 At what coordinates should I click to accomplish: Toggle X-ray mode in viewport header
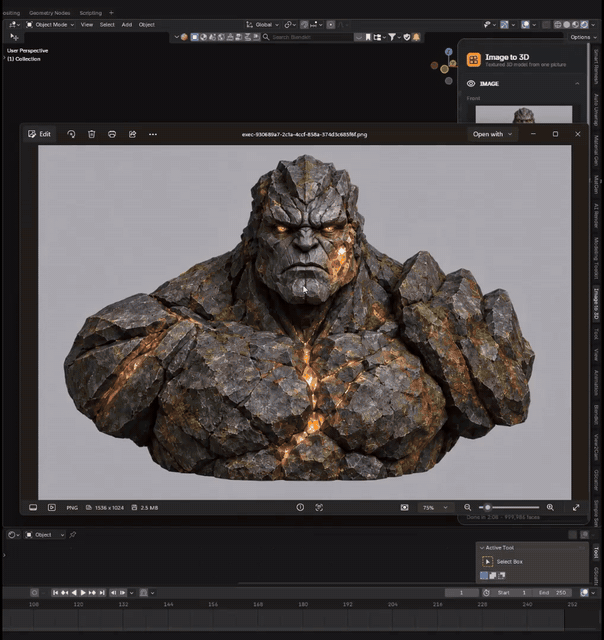pos(546,24)
